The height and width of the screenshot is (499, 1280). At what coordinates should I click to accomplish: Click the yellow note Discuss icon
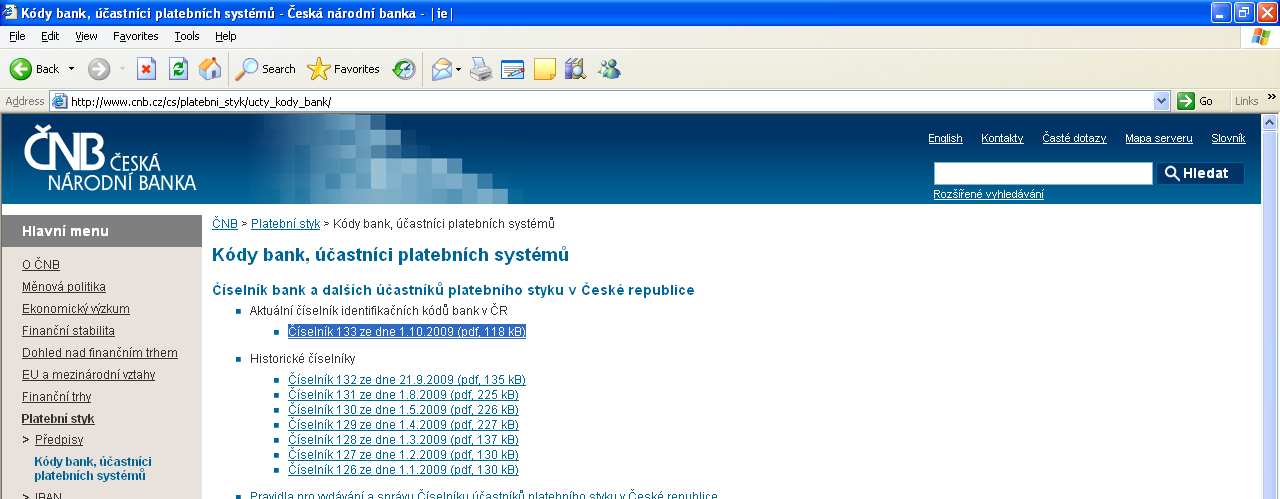(544, 69)
